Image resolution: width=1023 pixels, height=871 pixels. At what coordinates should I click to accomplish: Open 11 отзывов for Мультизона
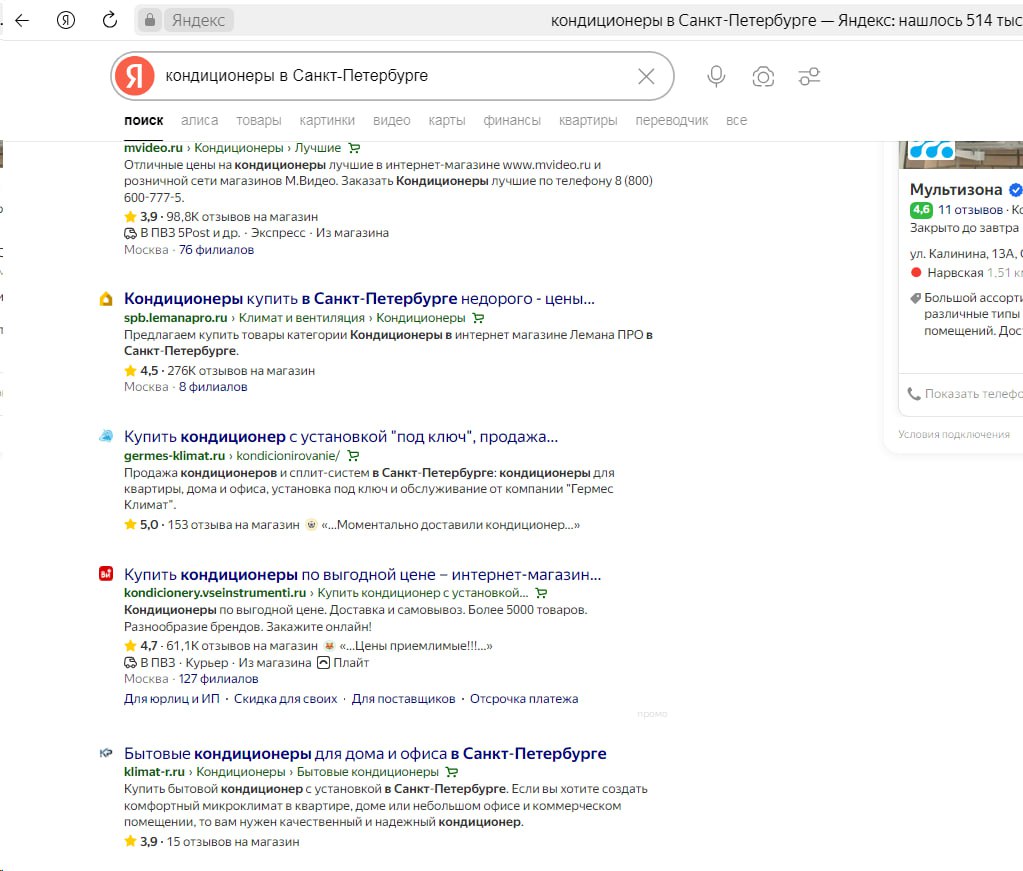[970, 210]
